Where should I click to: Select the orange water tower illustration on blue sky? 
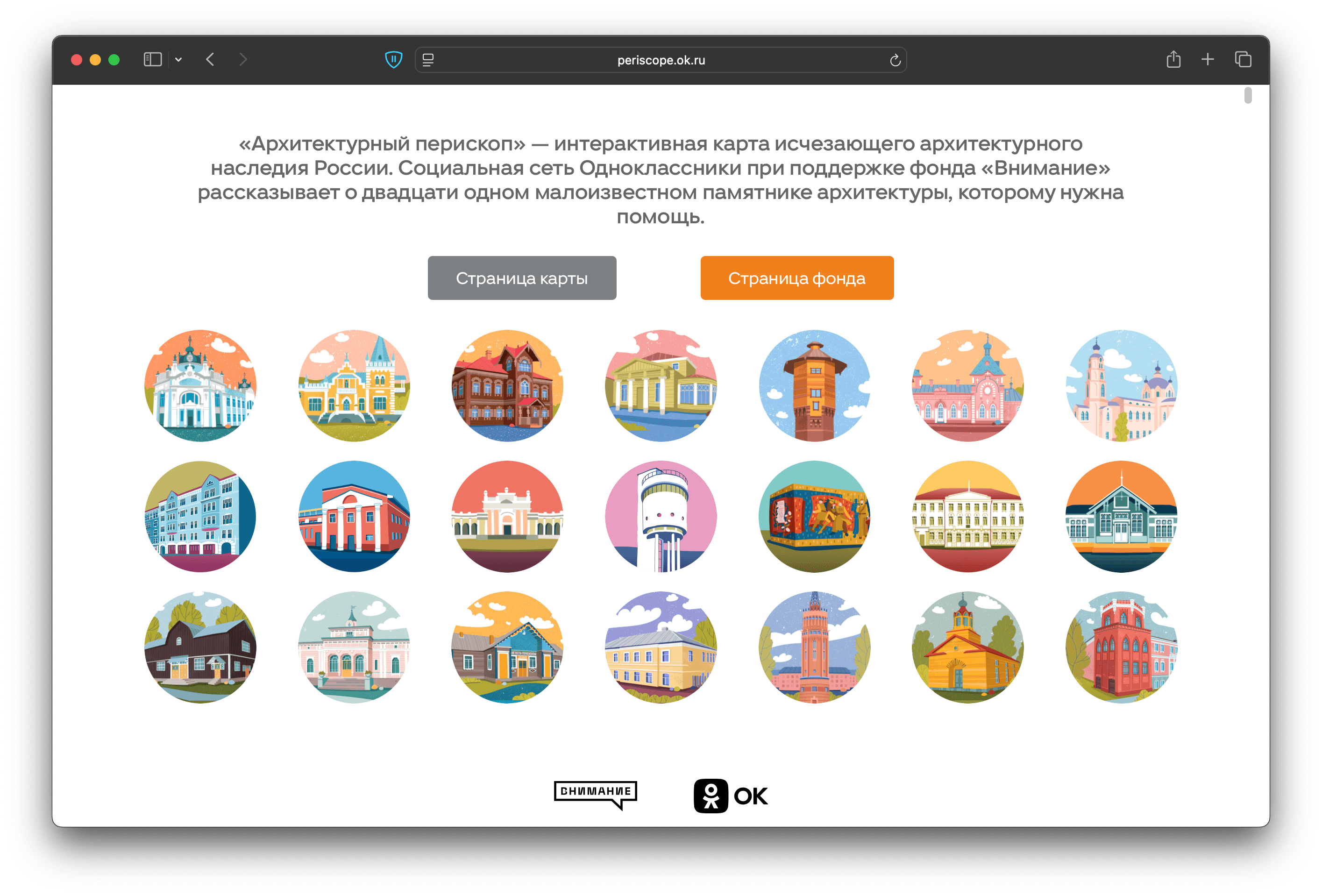point(814,386)
